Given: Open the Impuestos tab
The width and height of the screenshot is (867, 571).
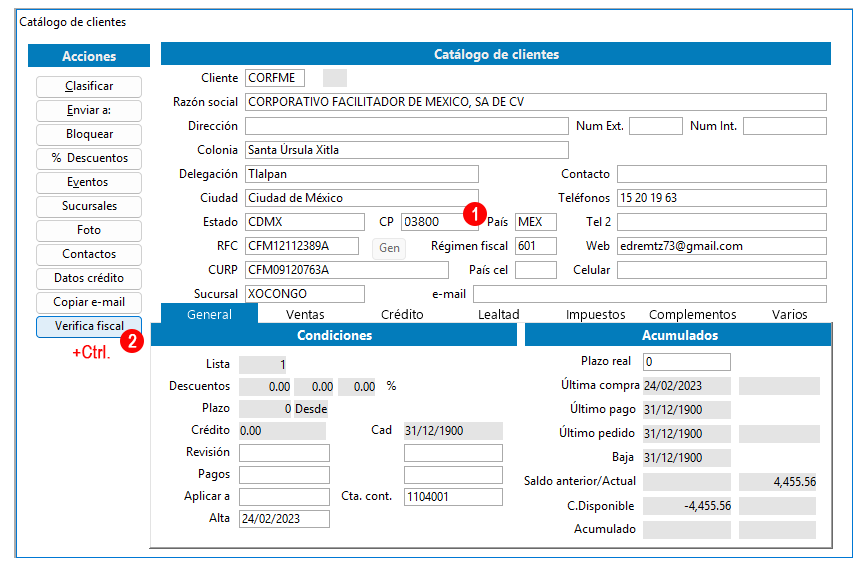Looking at the screenshot, I should tap(596, 315).
